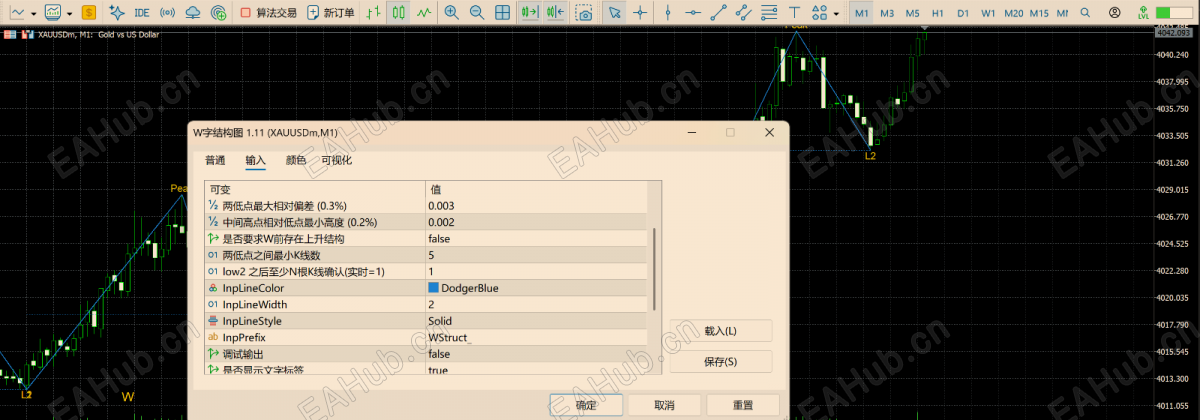Choose the trendline drawing tool
Viewport: 1200px width, 420px height.
pyautogui.click(x=719, y=13)
